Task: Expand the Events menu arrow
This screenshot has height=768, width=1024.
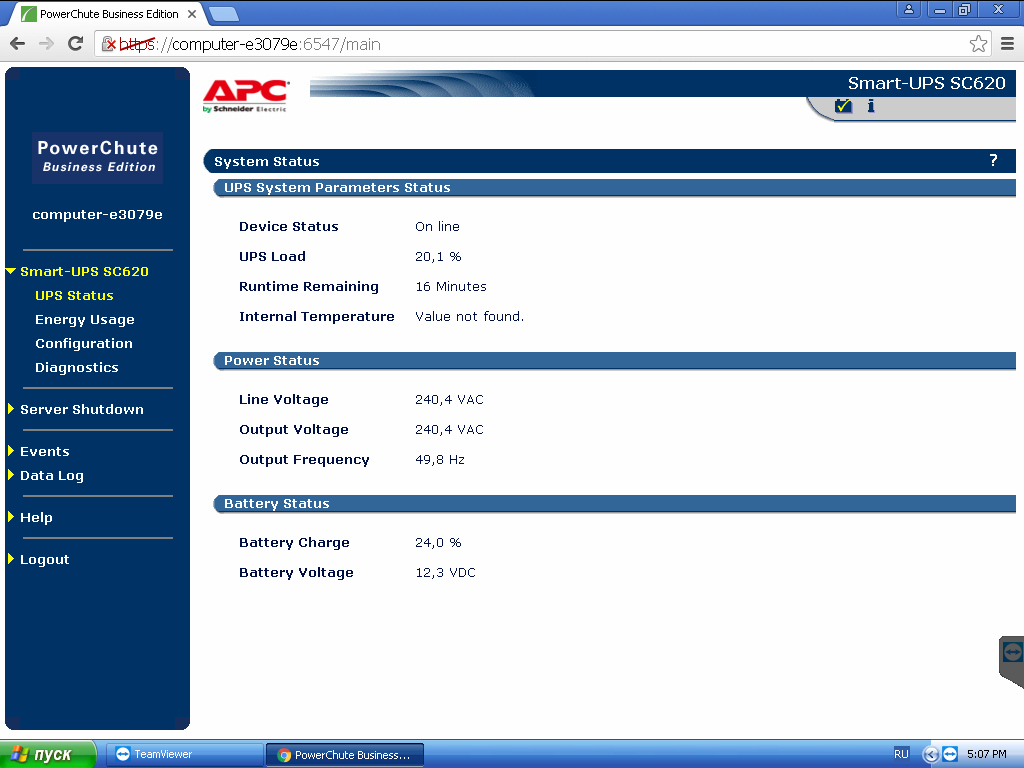Action: click(10, 451)
